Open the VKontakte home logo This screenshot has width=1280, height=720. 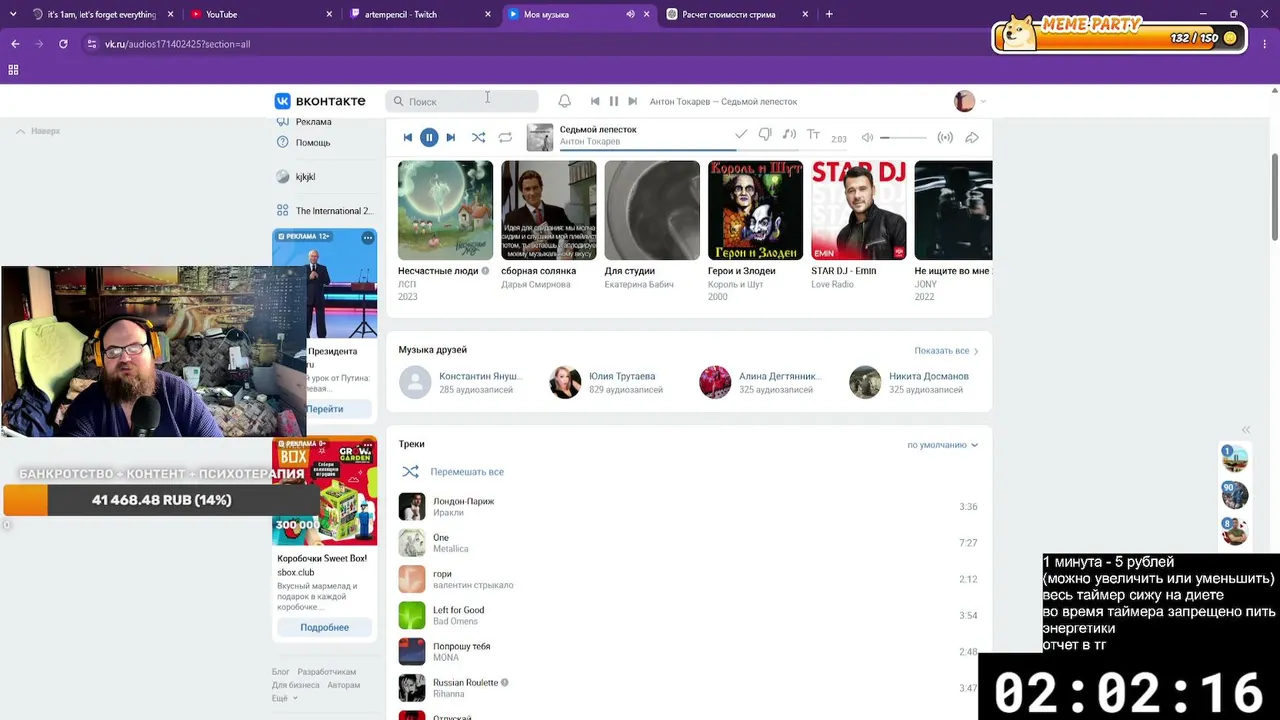(320, 101)
